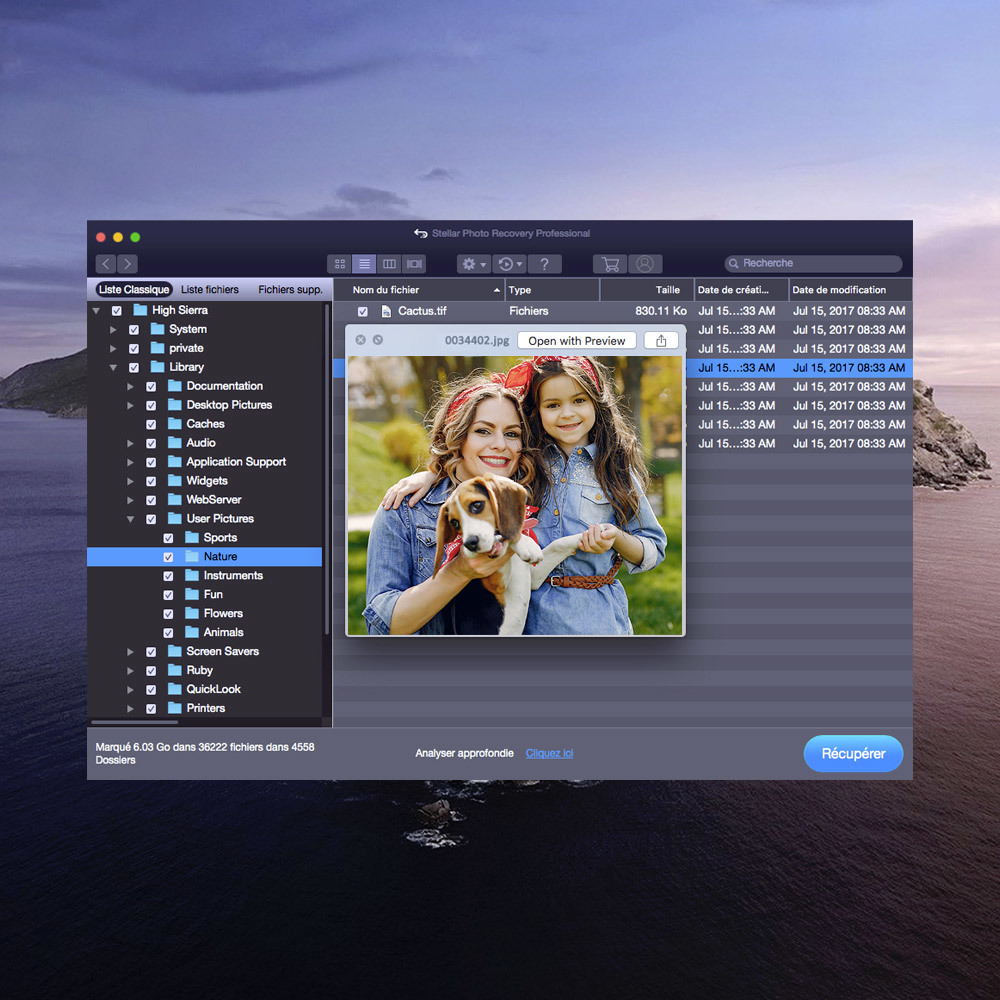The image size is (1000, 1000).
Task: Collapse the User Pictures folder
Action: pos(130,519)
